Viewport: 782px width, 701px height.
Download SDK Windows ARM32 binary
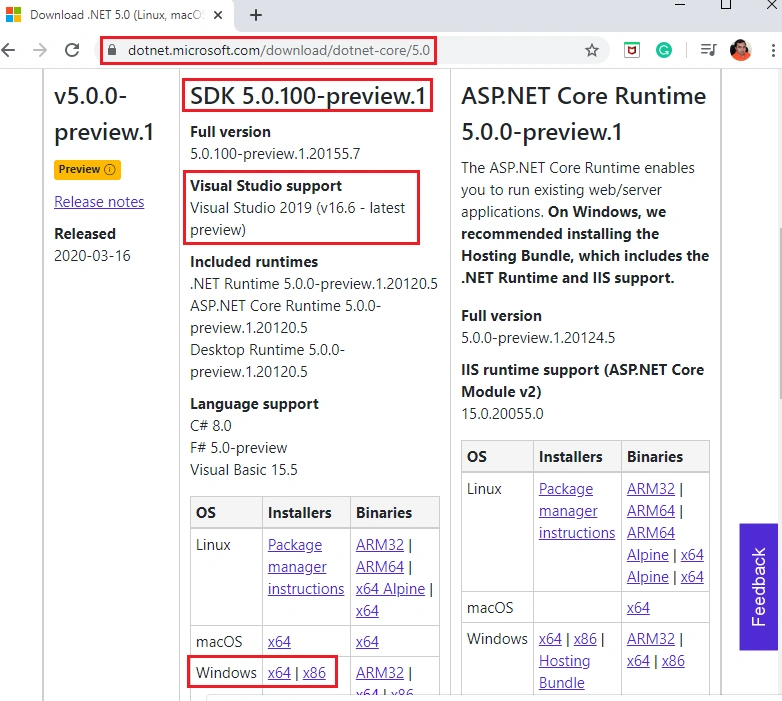coord(380,673)
